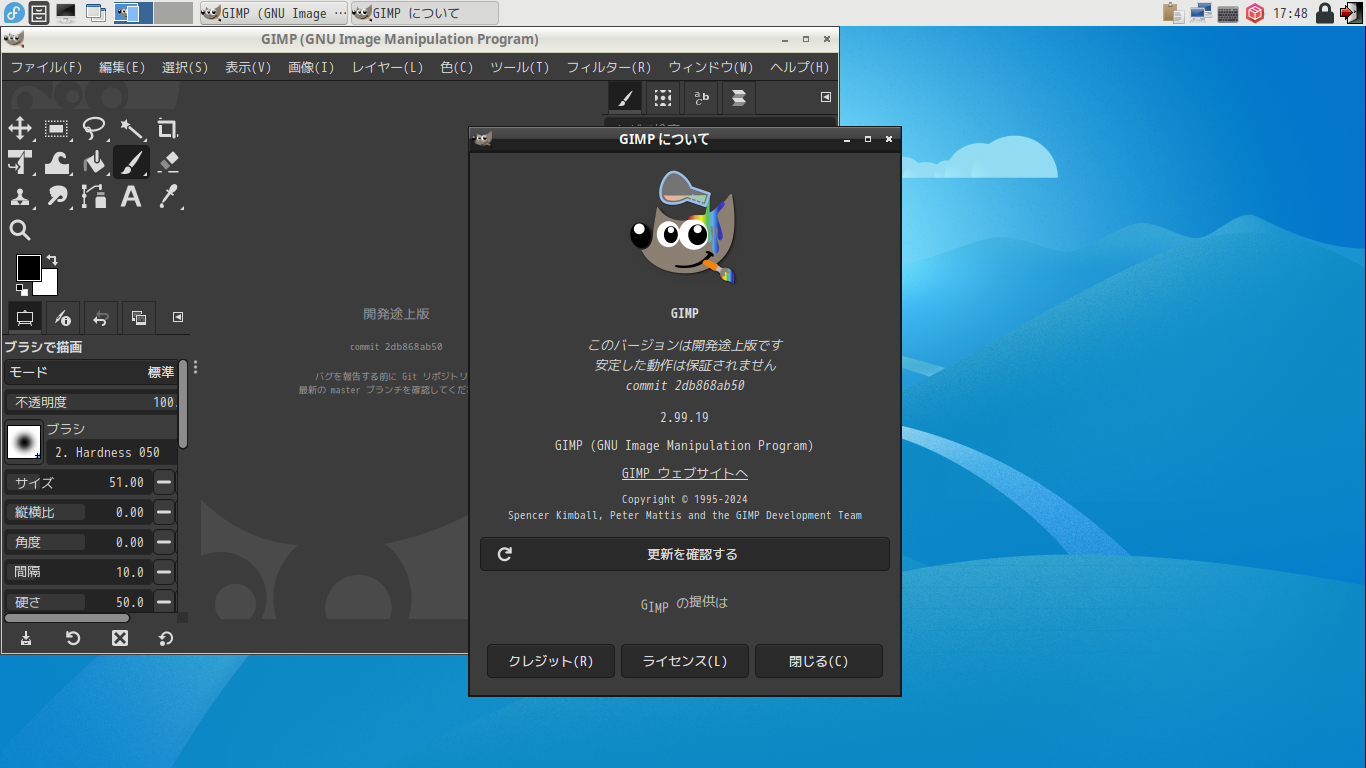Select the Paths tool
Screen dimensions: 1366x768
click(x=94, y=196)
